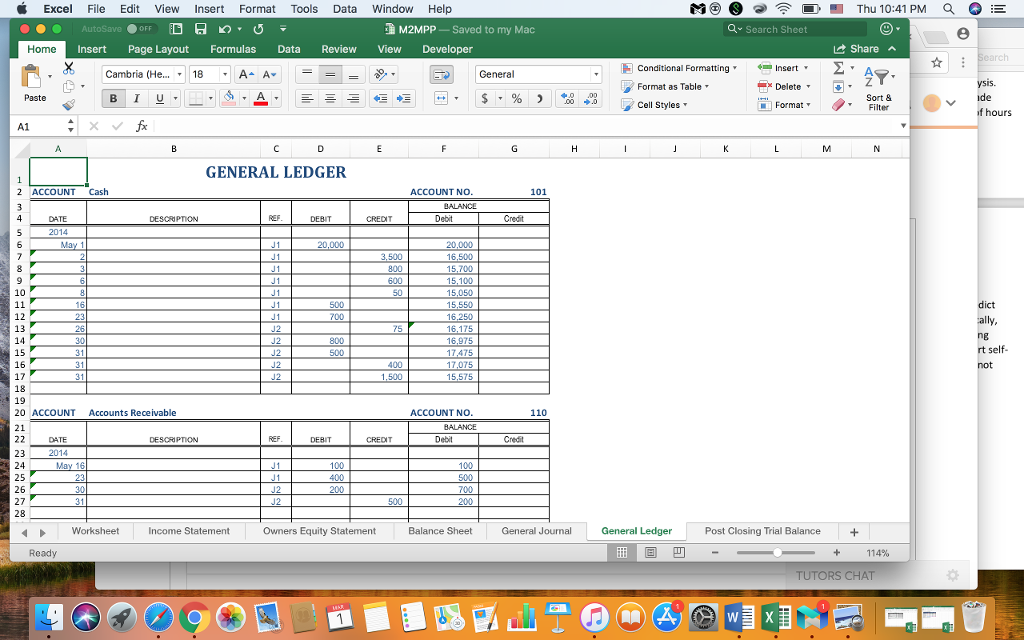Click the Share button
Image resolution: width=1024 pixels, height=640 pixels.
click(x=856, y=49)
